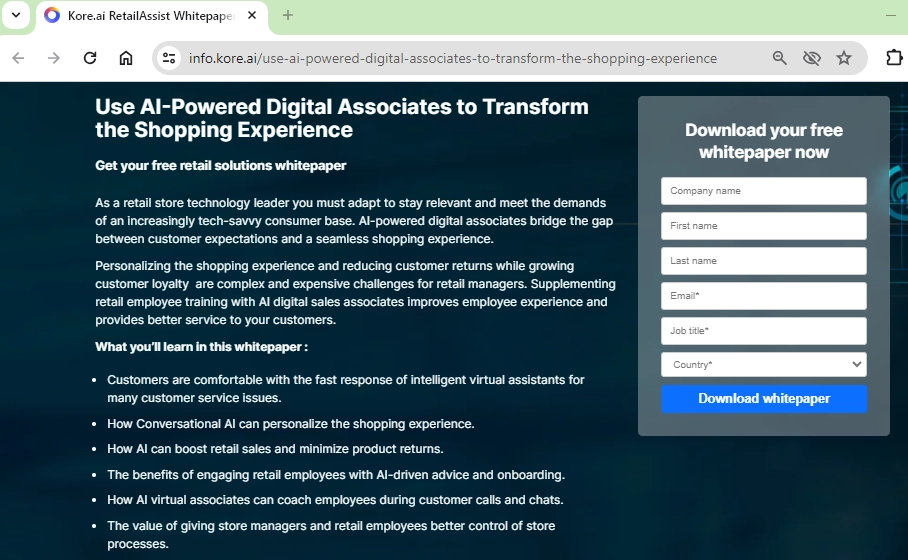908x560 pixels.
Task: Open the browser home page
Action: [x=126, y=58]
